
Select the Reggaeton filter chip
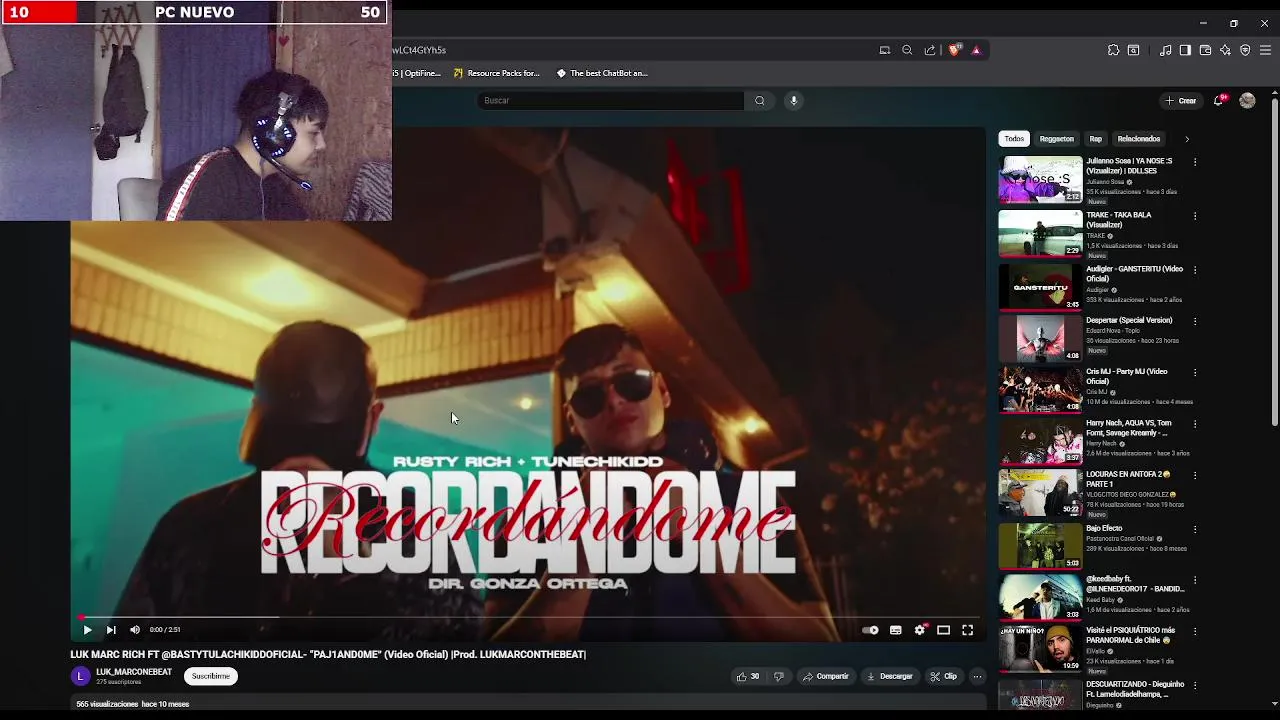coord(1056,139)
